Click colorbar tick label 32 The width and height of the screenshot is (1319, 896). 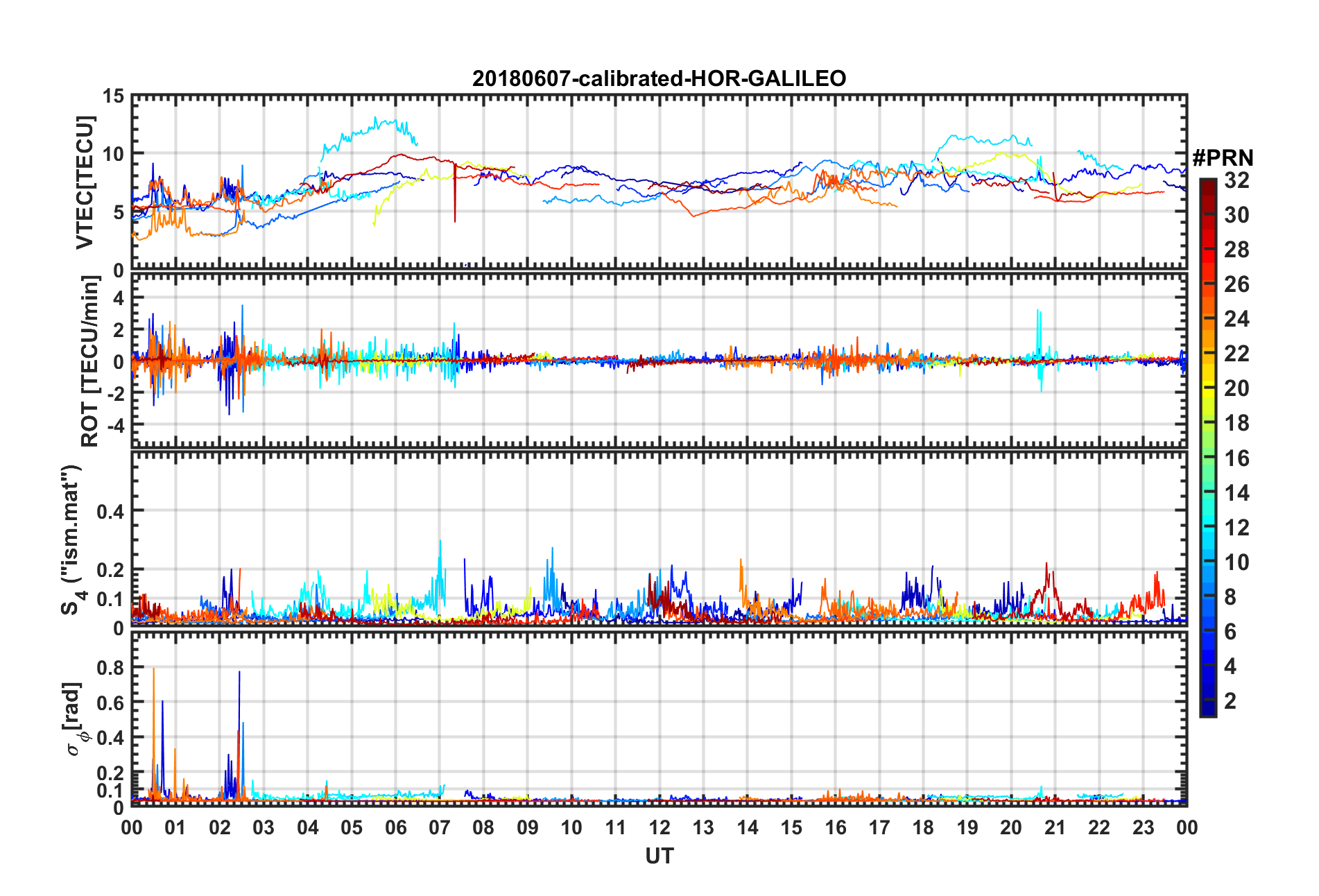point(1236,180)
